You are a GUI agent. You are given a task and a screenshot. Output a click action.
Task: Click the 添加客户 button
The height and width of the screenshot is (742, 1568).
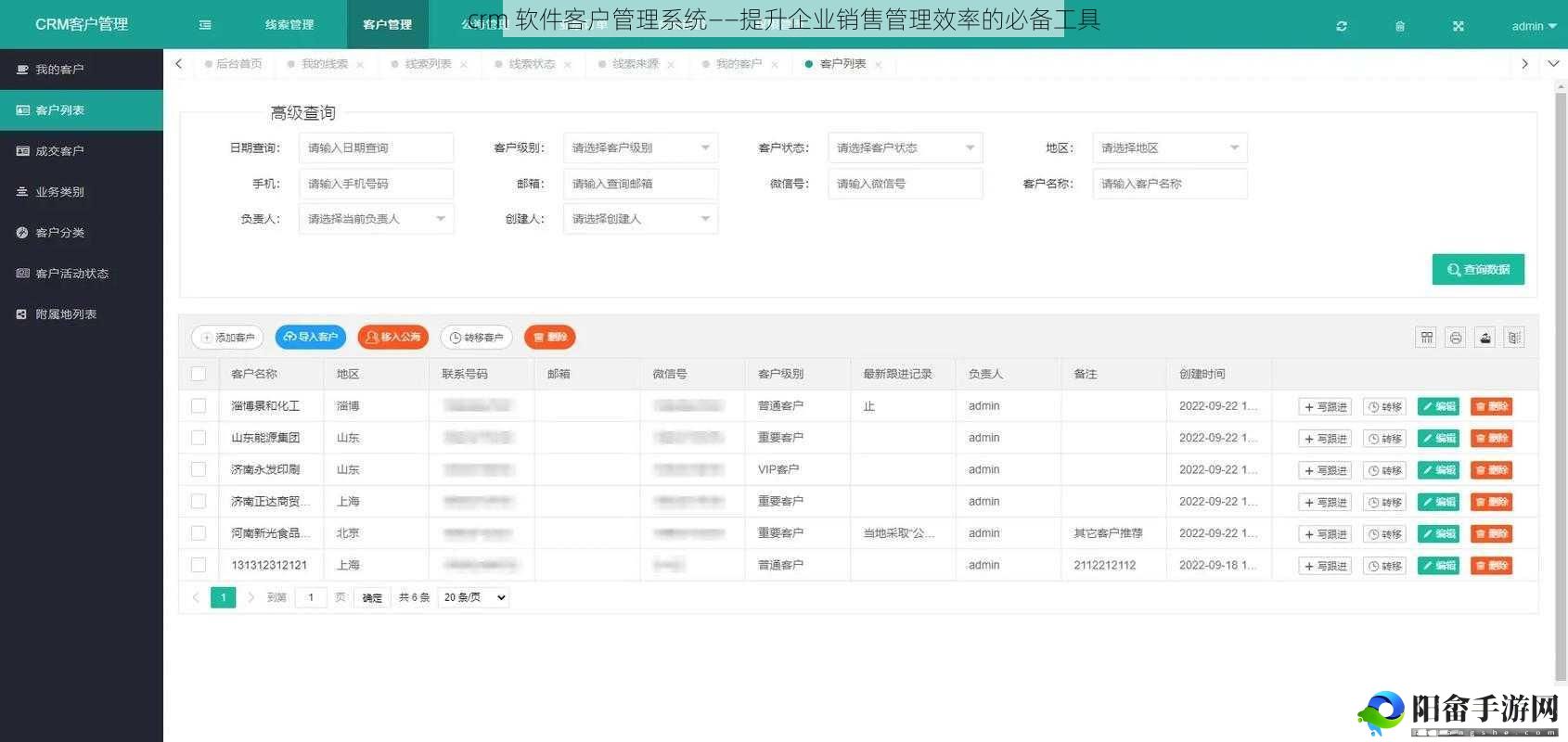tap(227, 338)
